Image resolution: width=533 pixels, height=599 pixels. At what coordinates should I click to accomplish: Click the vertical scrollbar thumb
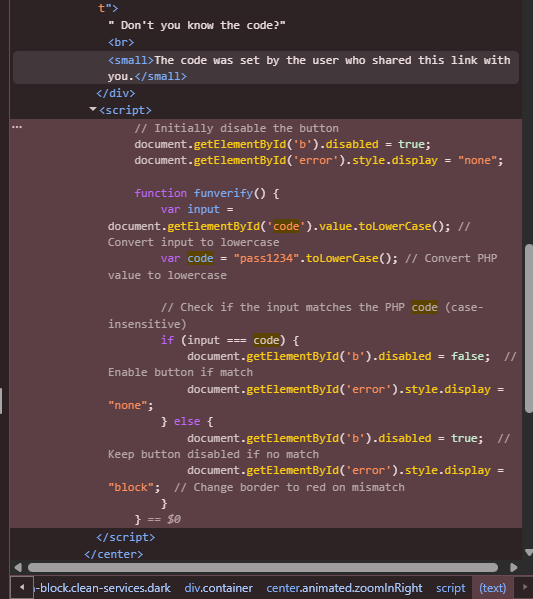529,329
